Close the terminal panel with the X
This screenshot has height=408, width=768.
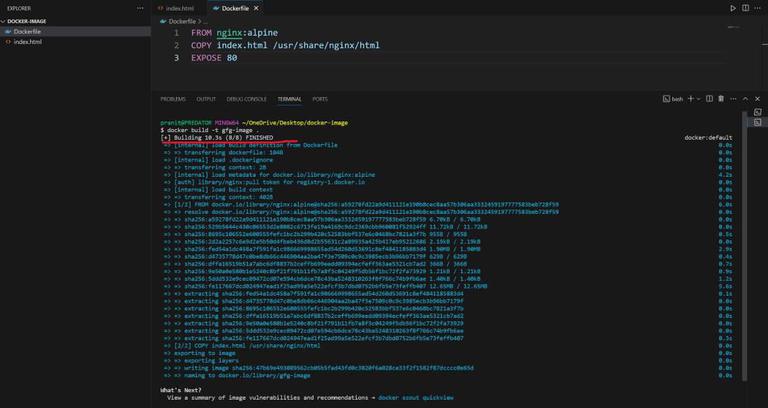(757, 99)
